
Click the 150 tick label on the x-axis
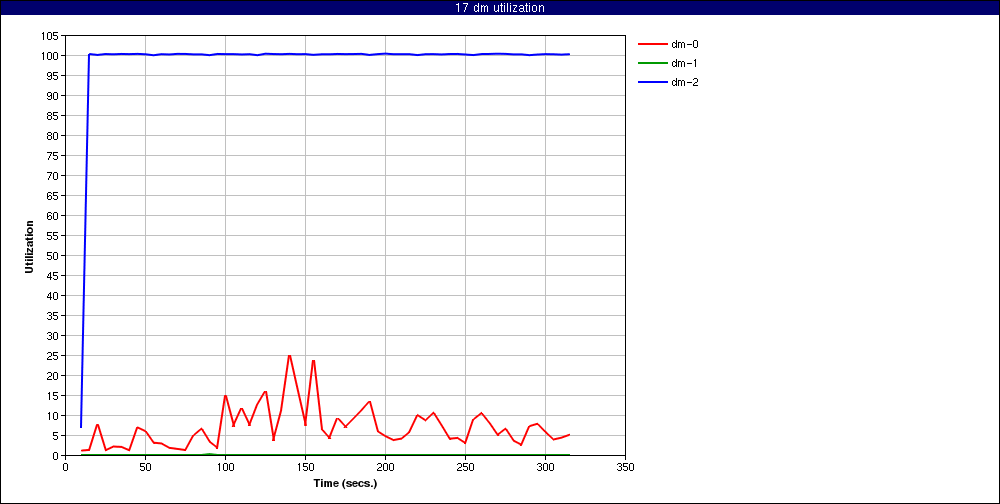pyautogui.click(x=305, y=467)
